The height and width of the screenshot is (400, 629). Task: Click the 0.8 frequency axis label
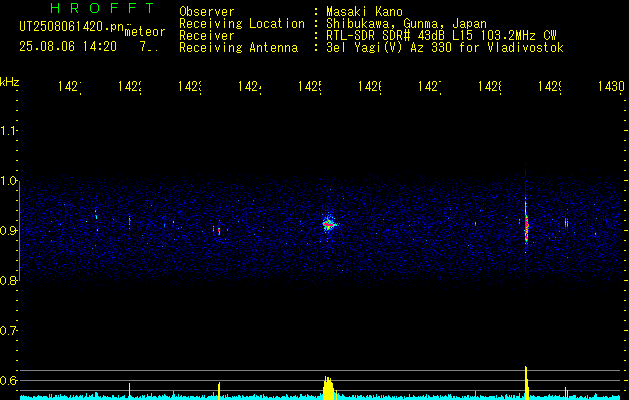pyautogui.click(x=8, y=281)
